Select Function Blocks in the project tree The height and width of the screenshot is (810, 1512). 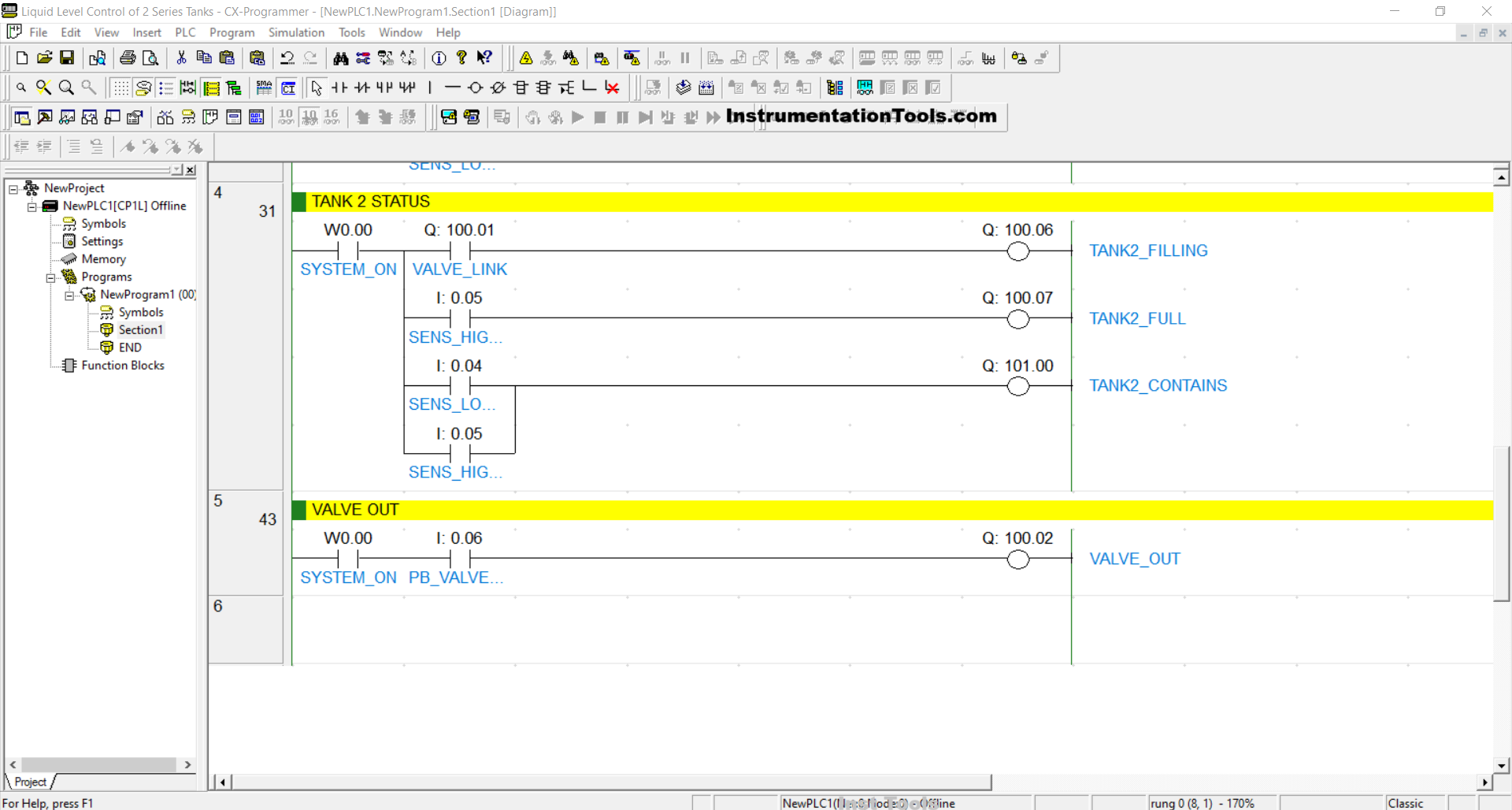coord(122,366)
